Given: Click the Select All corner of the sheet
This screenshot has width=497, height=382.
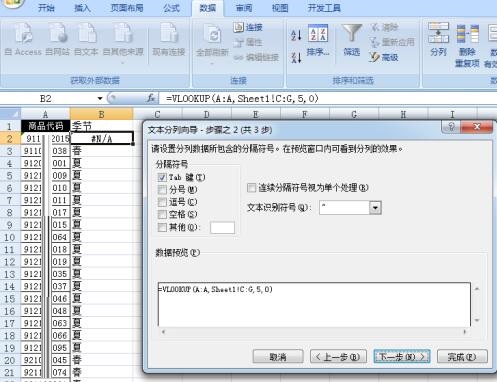Looking at the screenshot, I should (10, 113).
